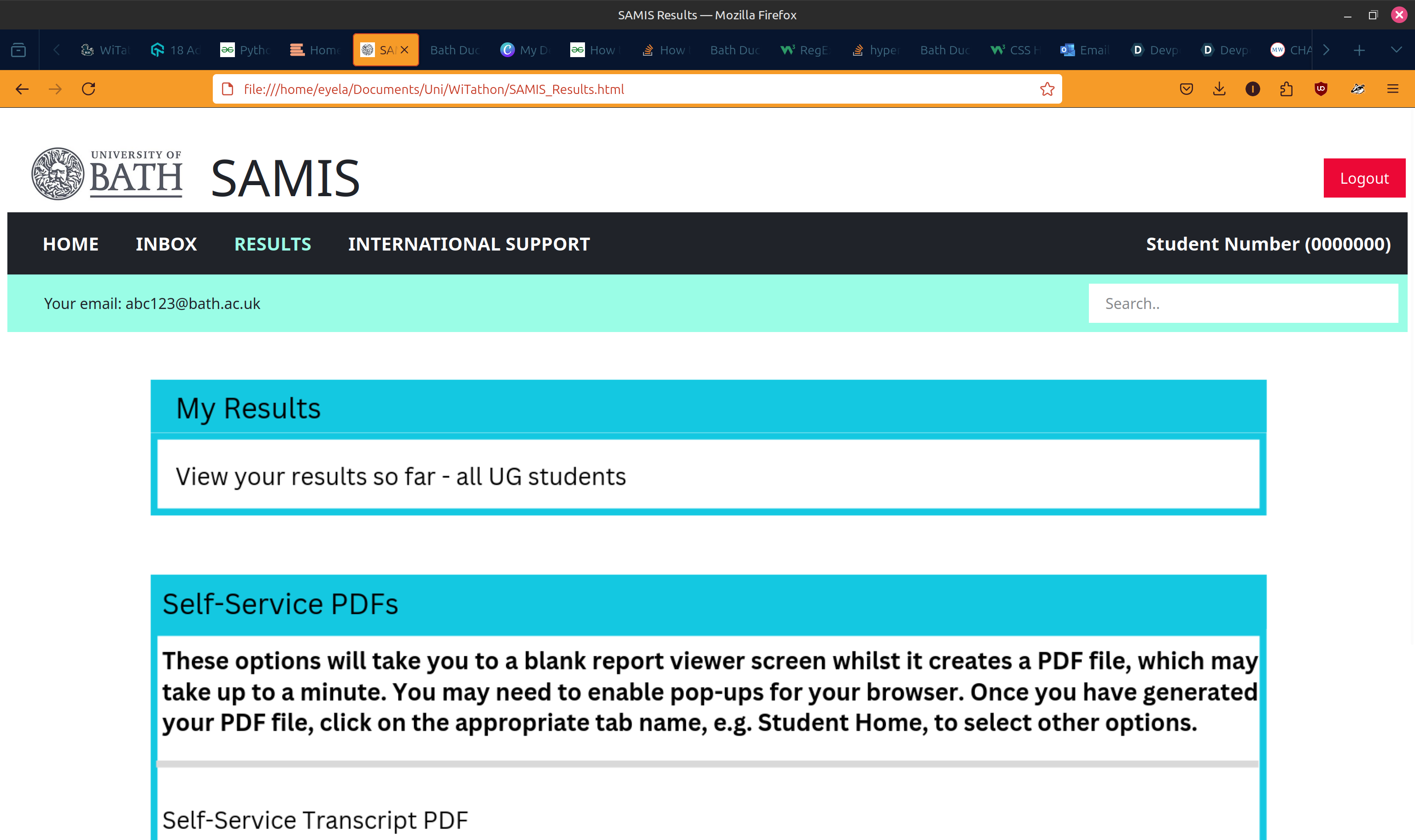
Task: Go to INTERNATIONAL SUPPORT page
Action: tap(468, 244)
